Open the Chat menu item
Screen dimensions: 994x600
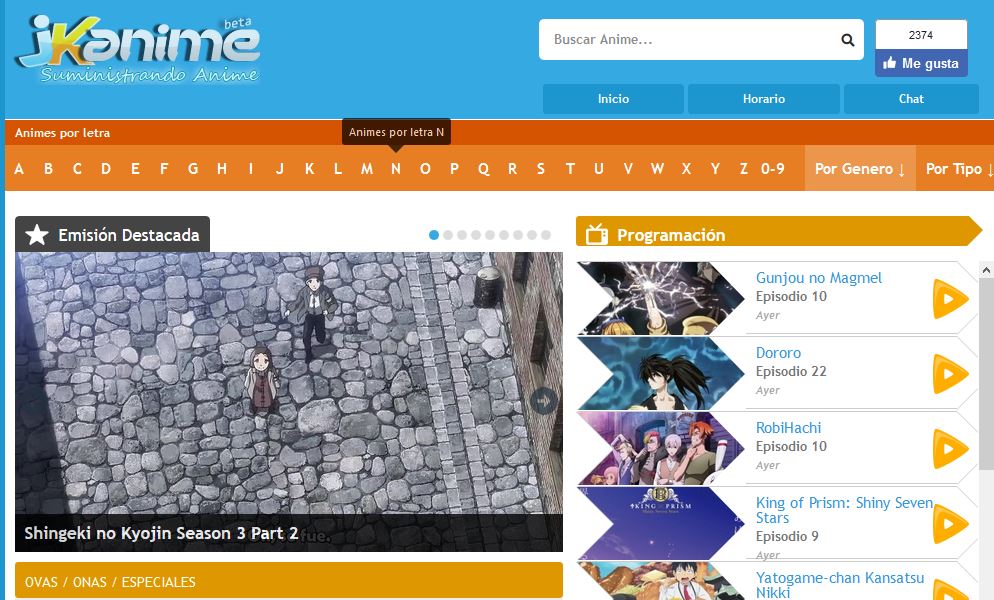click(x=910, y=99)
